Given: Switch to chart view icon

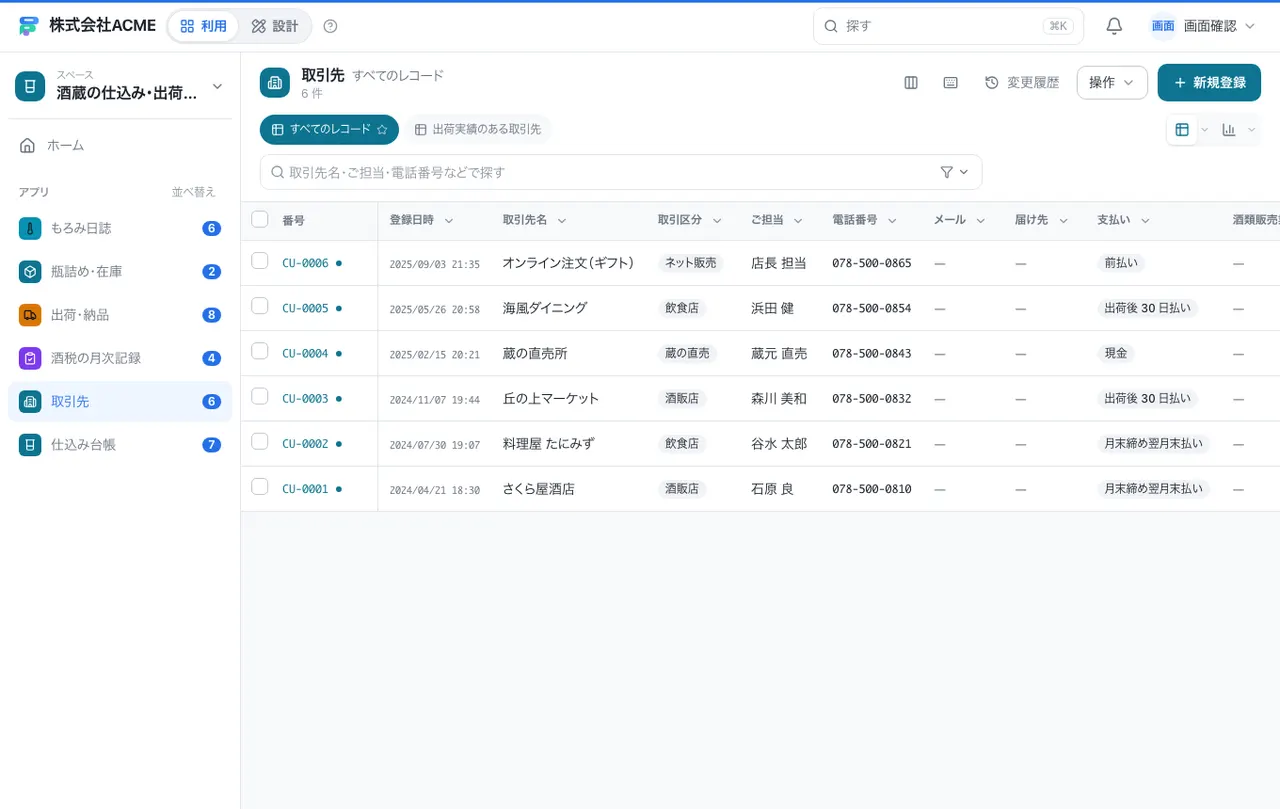Looking at the screenshot, I should click(x=1228, y=130).
